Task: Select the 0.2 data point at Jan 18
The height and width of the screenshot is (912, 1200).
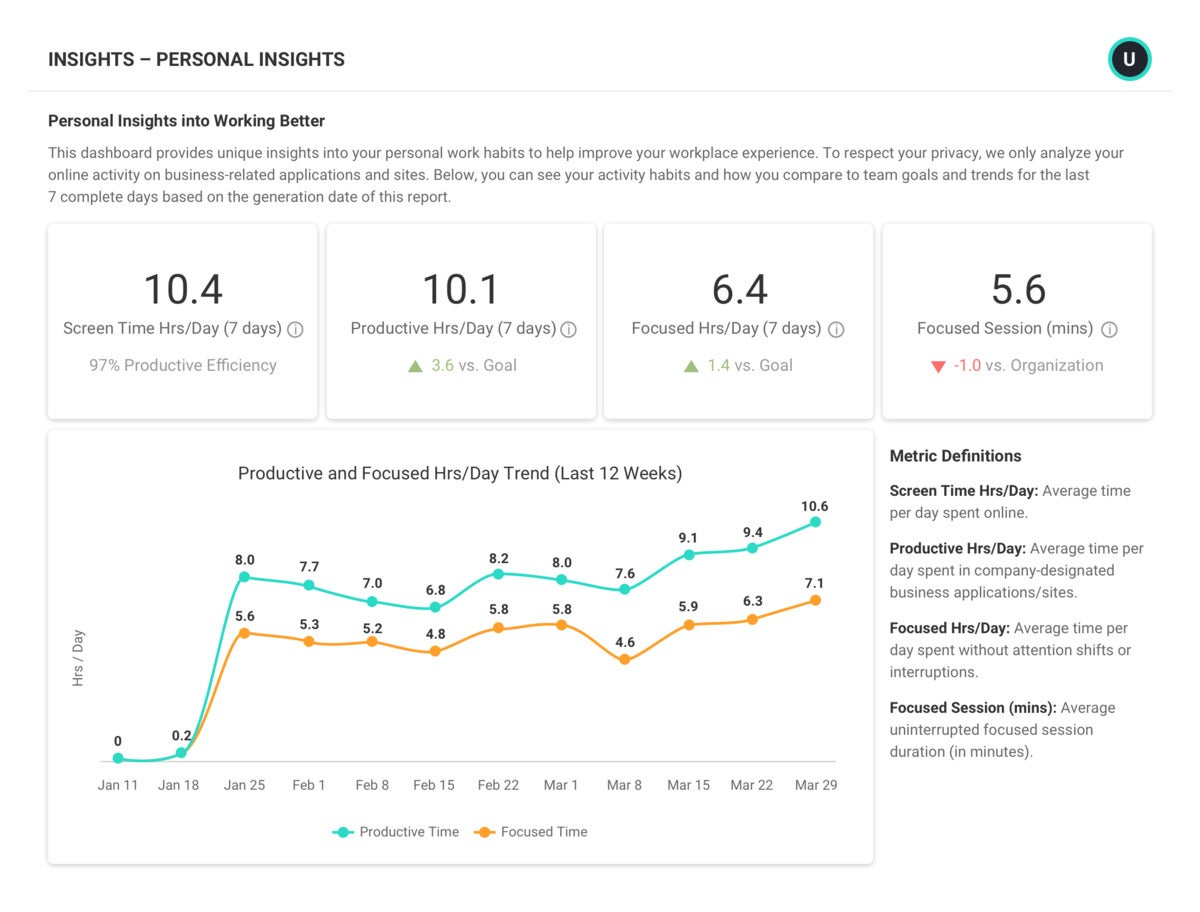Action: point(181,752)
